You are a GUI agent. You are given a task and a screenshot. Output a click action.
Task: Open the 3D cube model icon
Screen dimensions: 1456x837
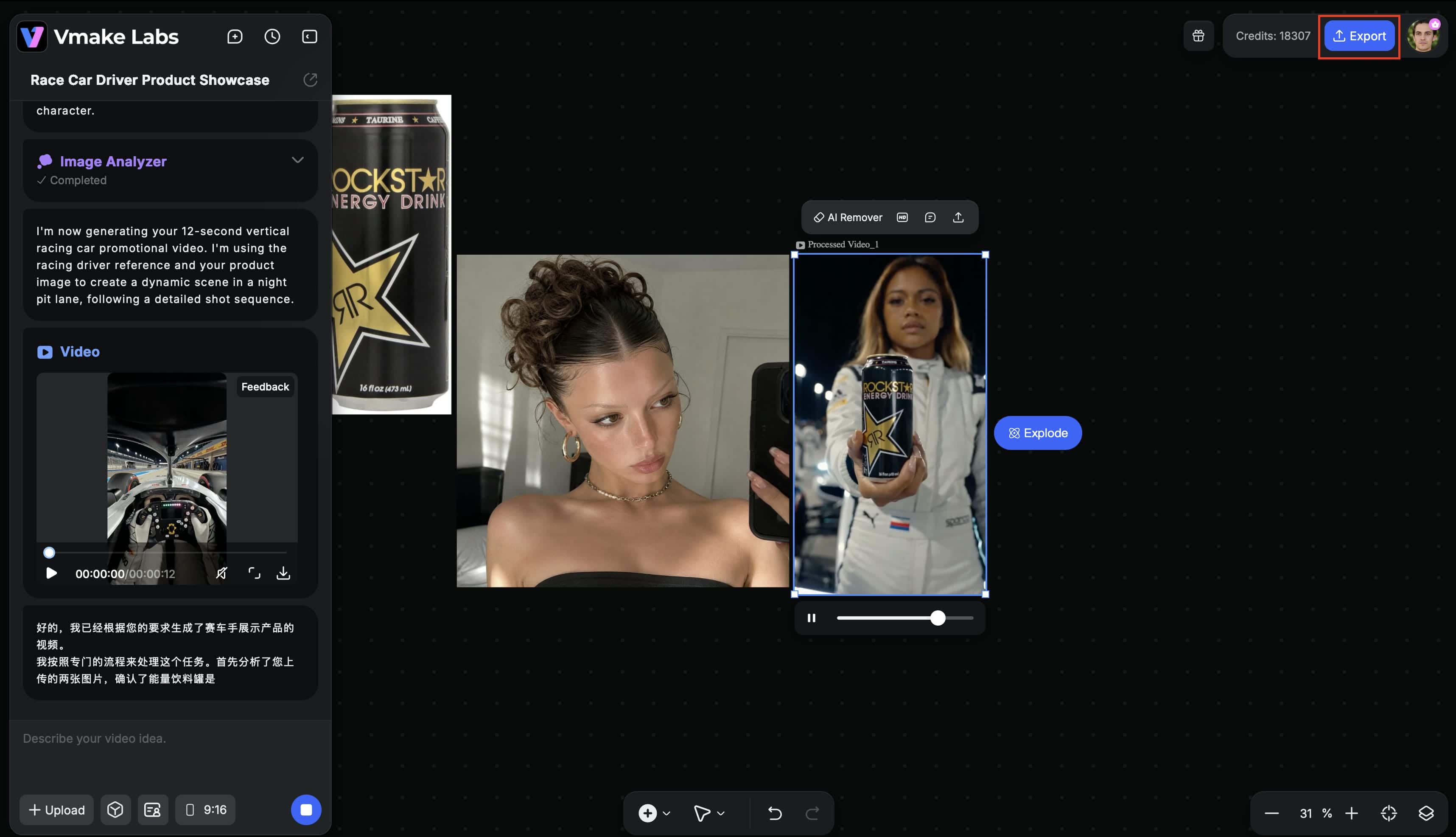point(115,809)
